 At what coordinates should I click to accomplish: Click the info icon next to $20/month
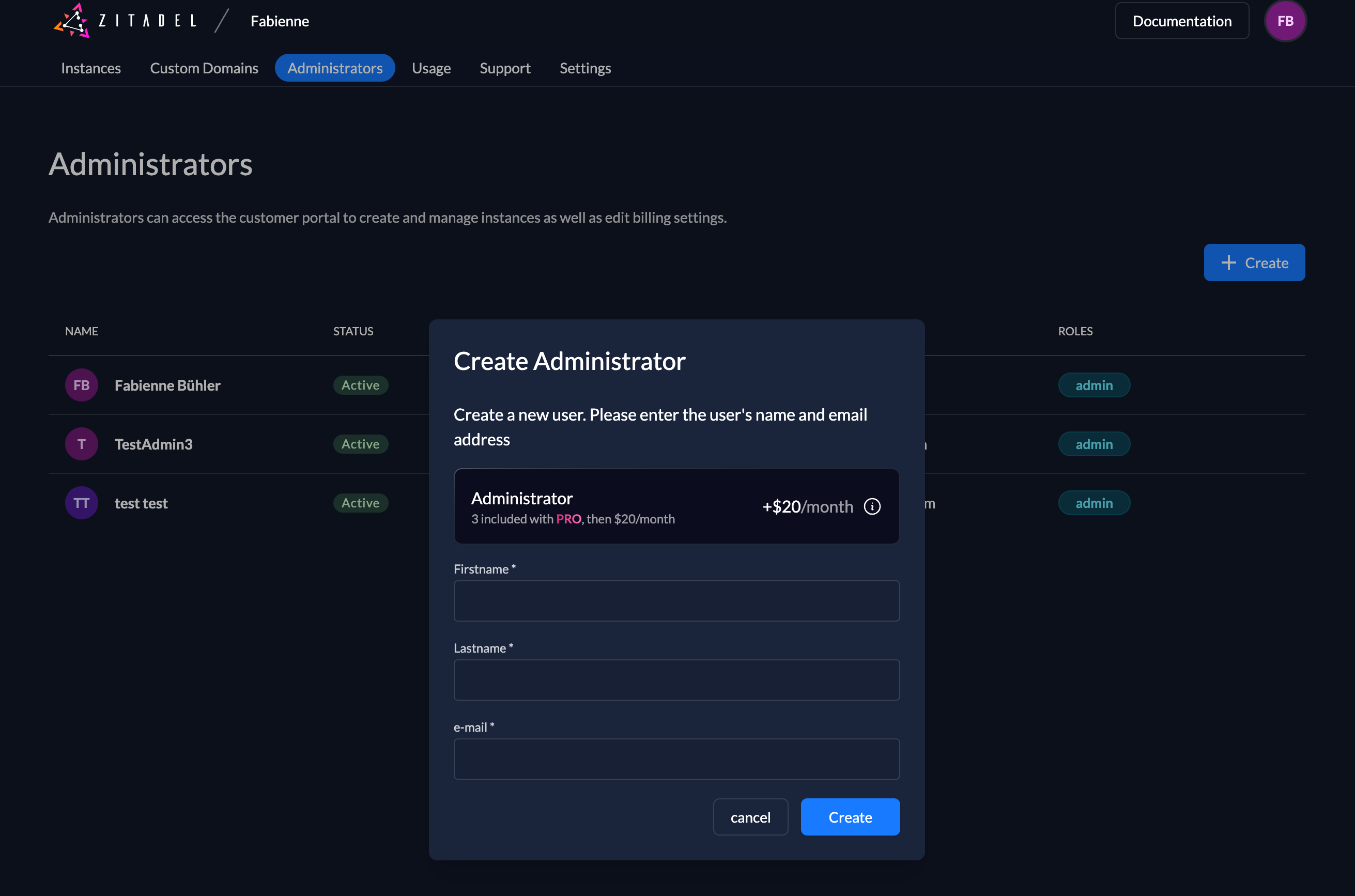pos(873,506)
